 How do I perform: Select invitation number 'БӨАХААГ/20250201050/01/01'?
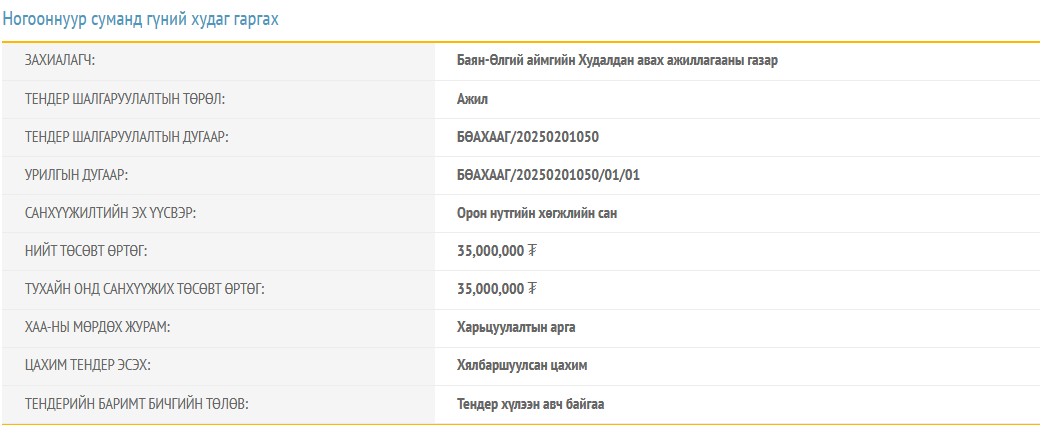(548, 175)
